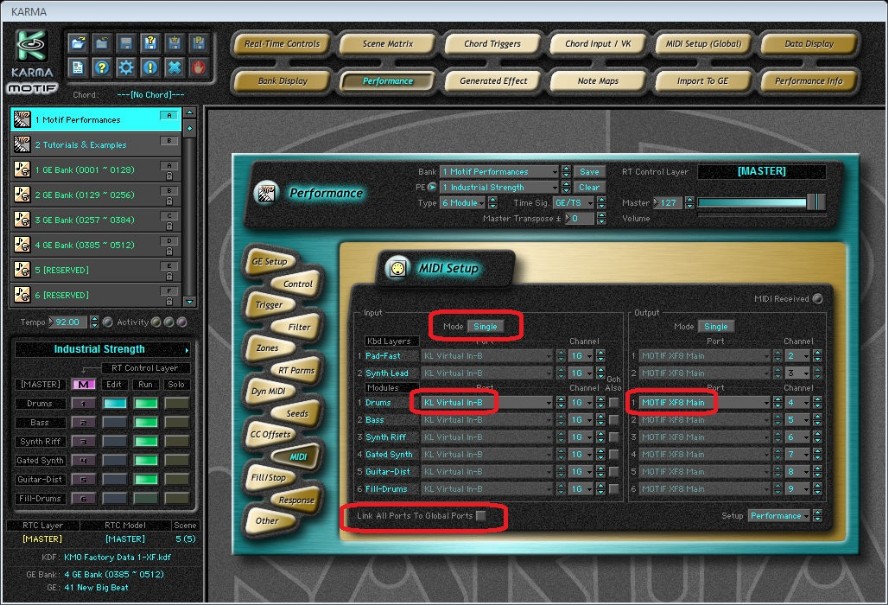Viewport: 888px width, 605px height.
Task: Click the Master Volume slider
Action: [760, 203]
